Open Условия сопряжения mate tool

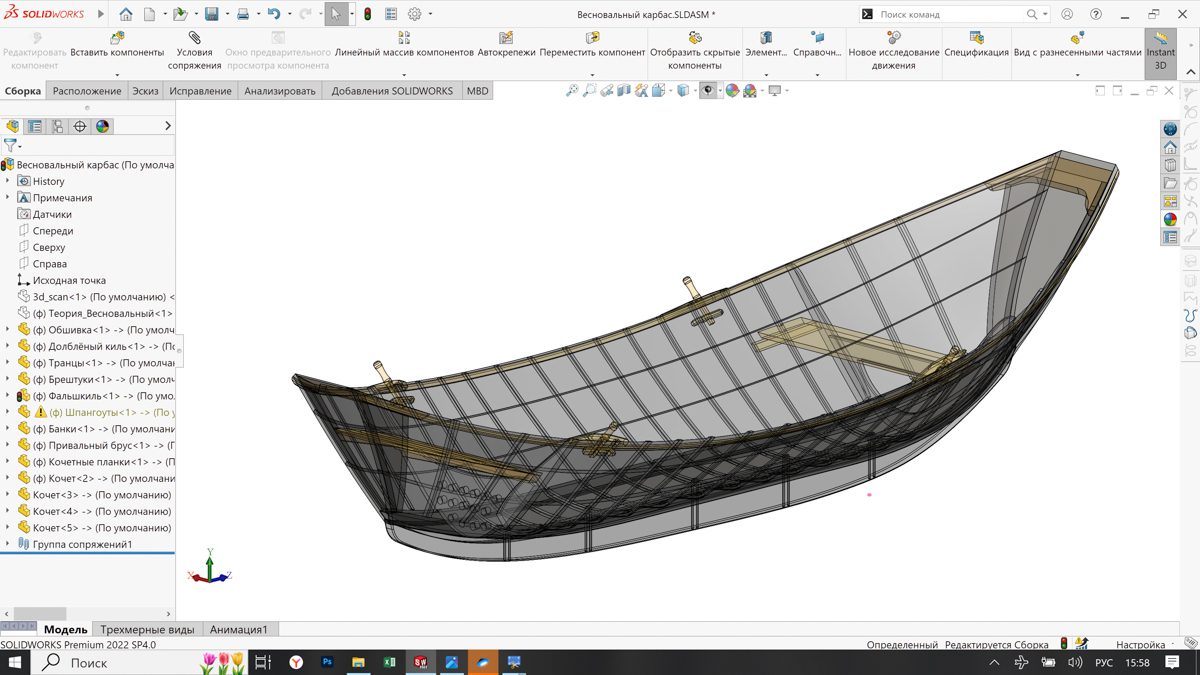point(194,38)
